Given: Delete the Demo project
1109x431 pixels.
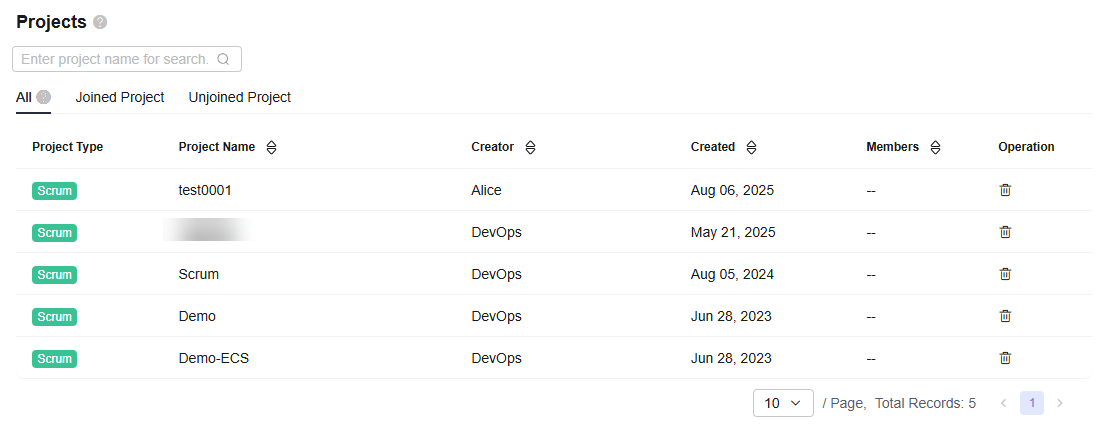Looking at the screenshot, I should tap(1005, 316).
